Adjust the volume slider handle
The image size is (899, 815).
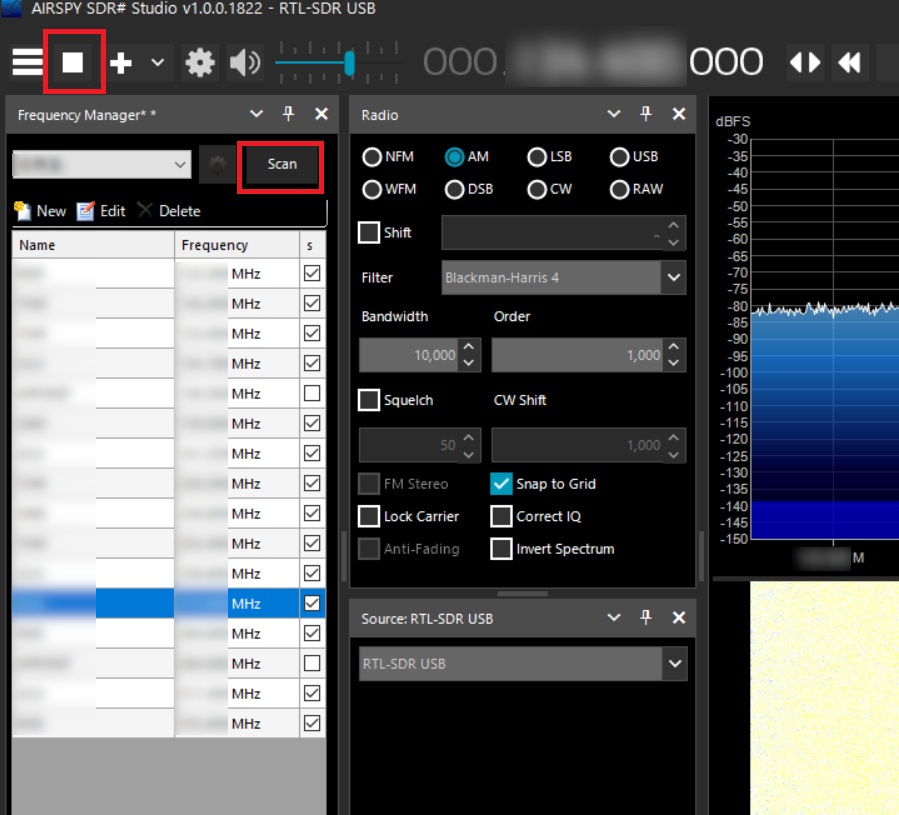(349, 63)
